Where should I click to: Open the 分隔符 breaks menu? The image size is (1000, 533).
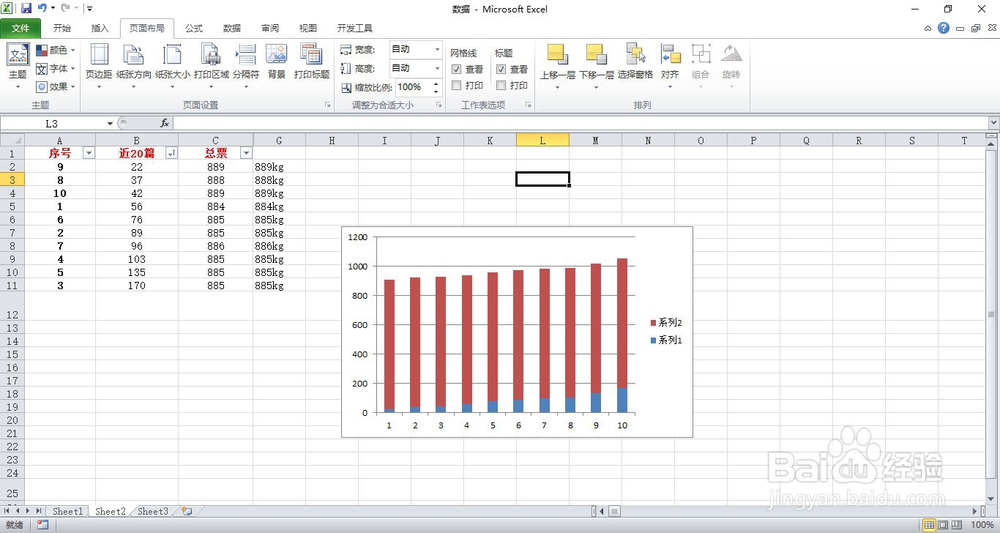[246, 67]
